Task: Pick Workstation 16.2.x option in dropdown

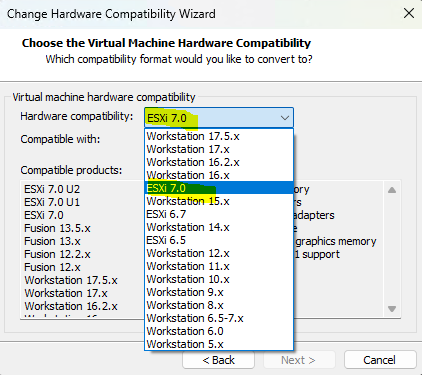Action: (x=219, y=162)
